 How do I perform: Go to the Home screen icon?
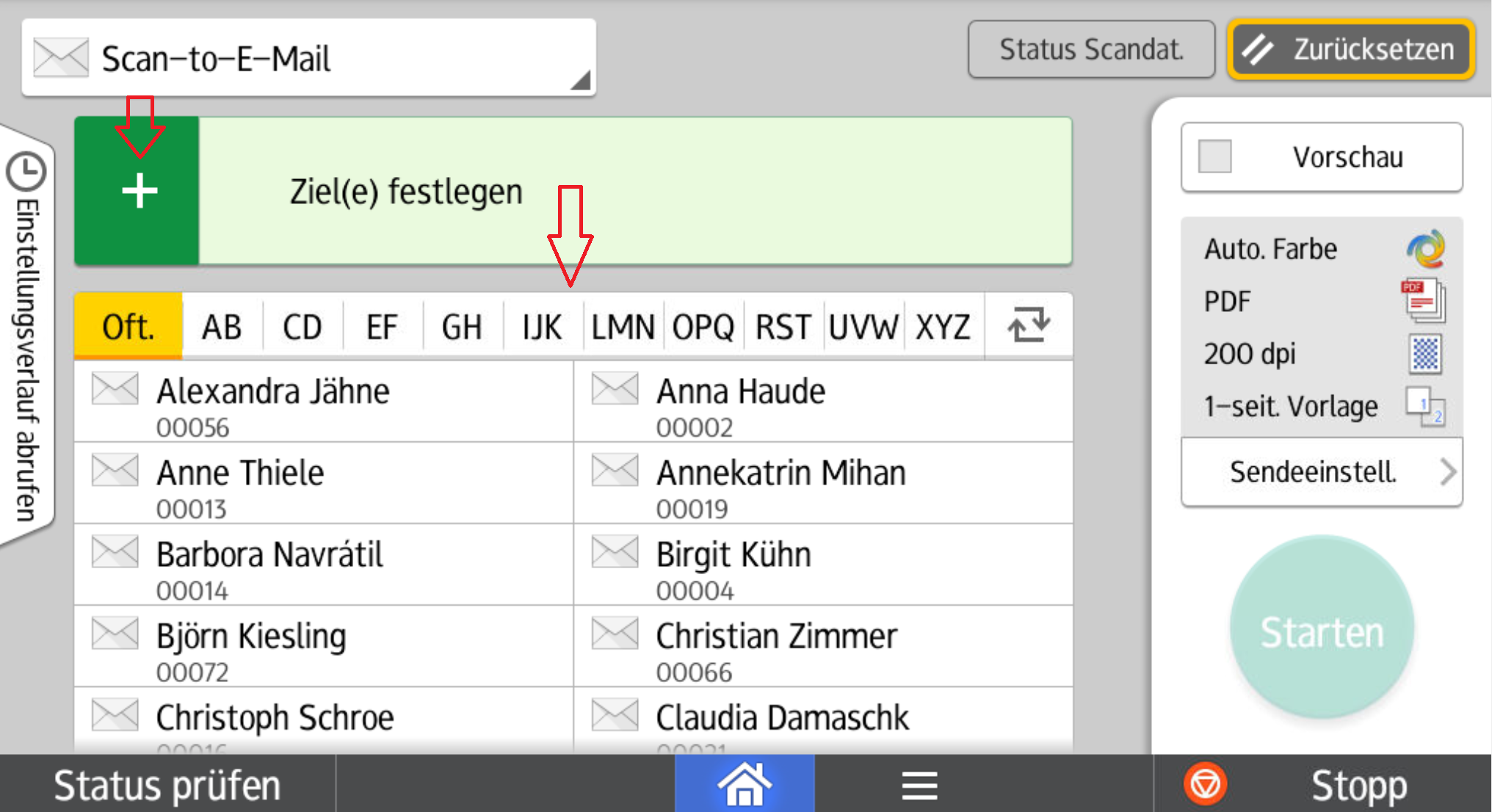click(745, 784)
